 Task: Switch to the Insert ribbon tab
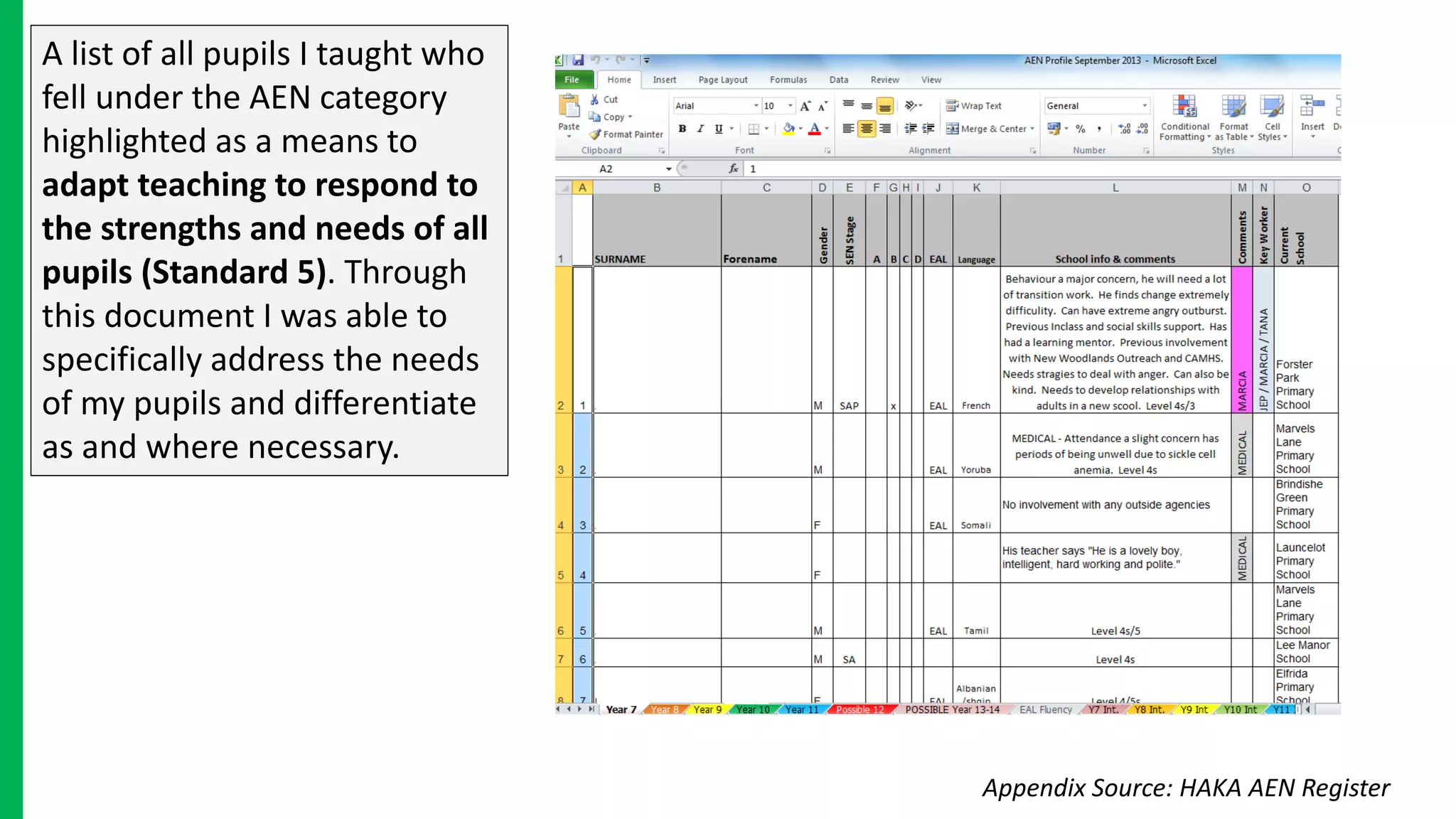pos(664,80)
